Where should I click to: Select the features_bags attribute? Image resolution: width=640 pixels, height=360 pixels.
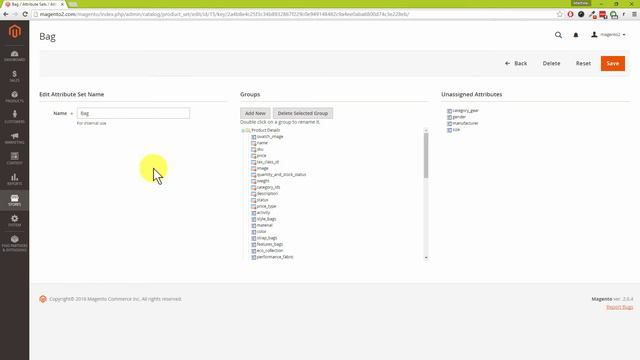click(270, 244)
